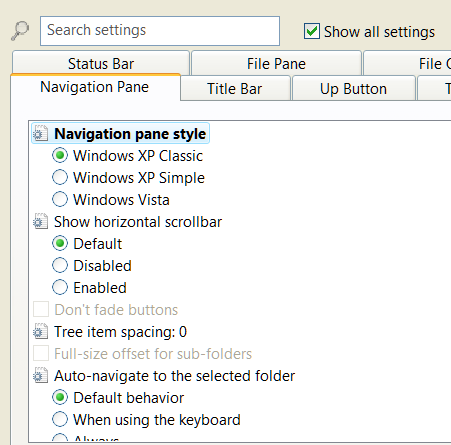Click into the Search settings field
451x445 pixels.
(160, 31)
